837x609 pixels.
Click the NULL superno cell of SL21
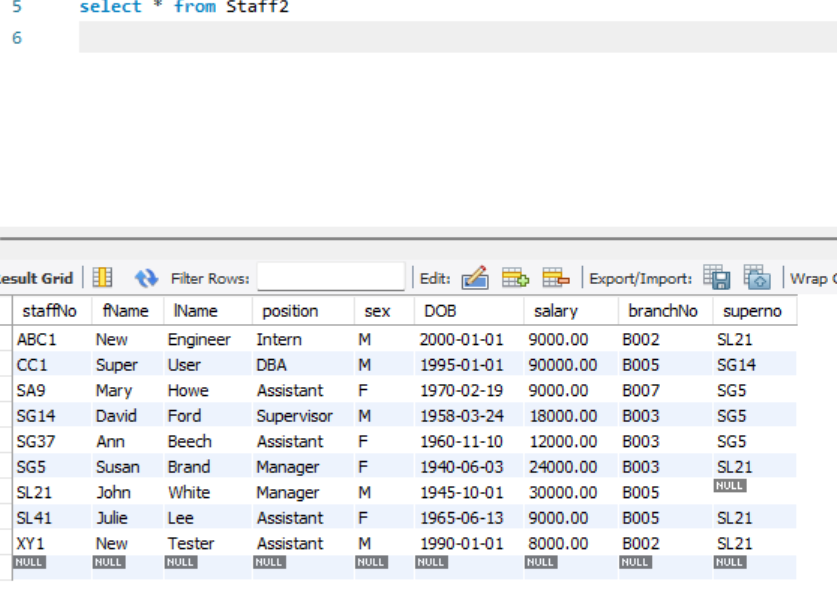(x=730, y=486)
